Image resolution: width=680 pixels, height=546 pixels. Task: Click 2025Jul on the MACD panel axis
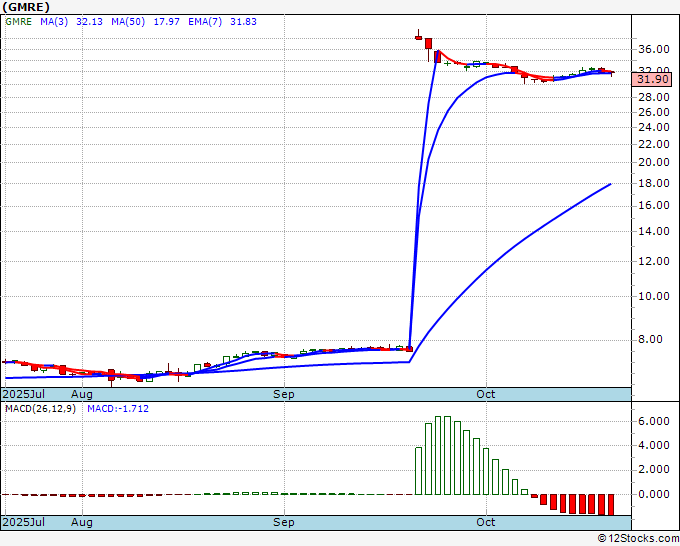tap(23, 522)
